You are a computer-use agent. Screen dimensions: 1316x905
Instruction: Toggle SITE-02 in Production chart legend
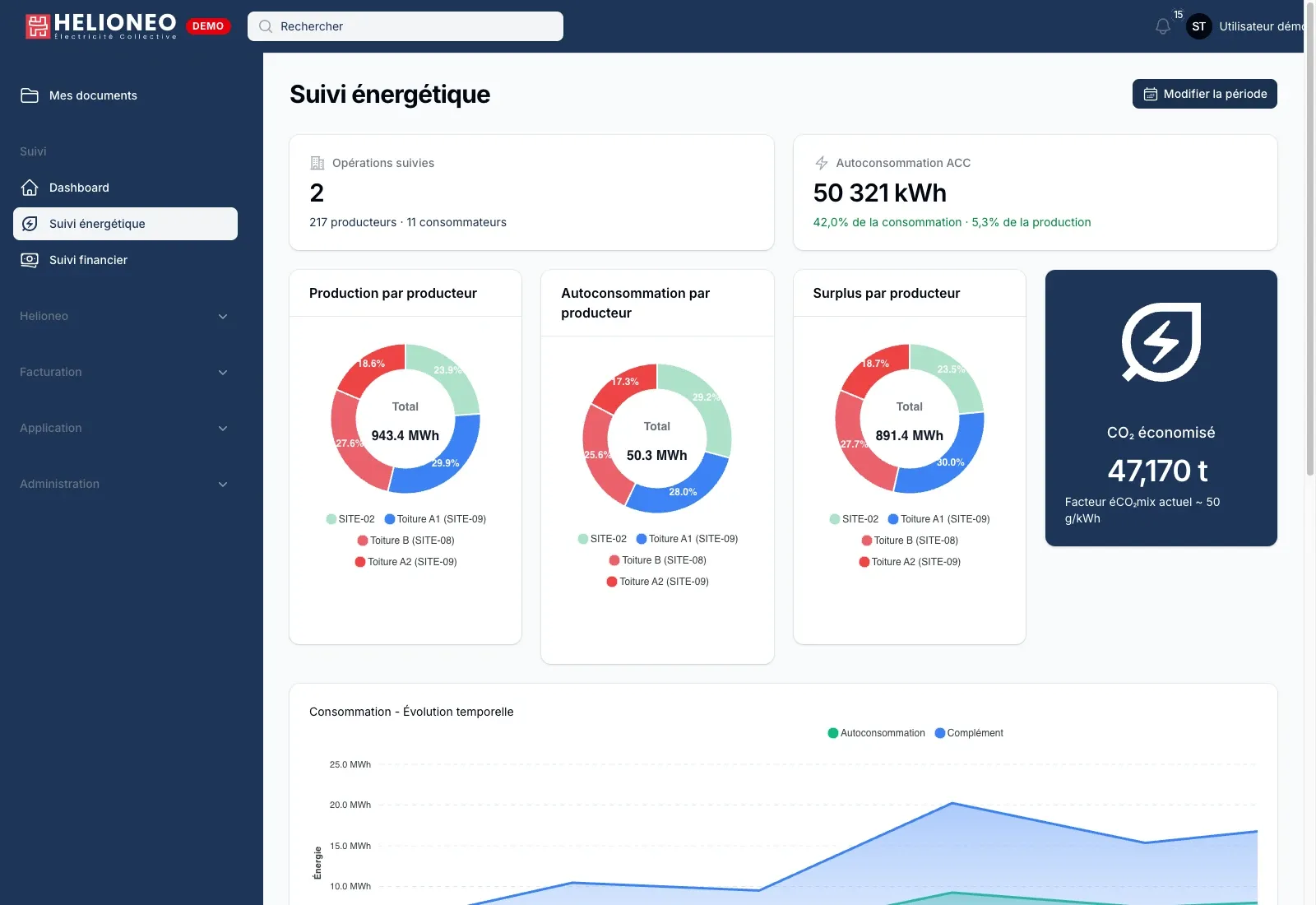coord(350,519)
